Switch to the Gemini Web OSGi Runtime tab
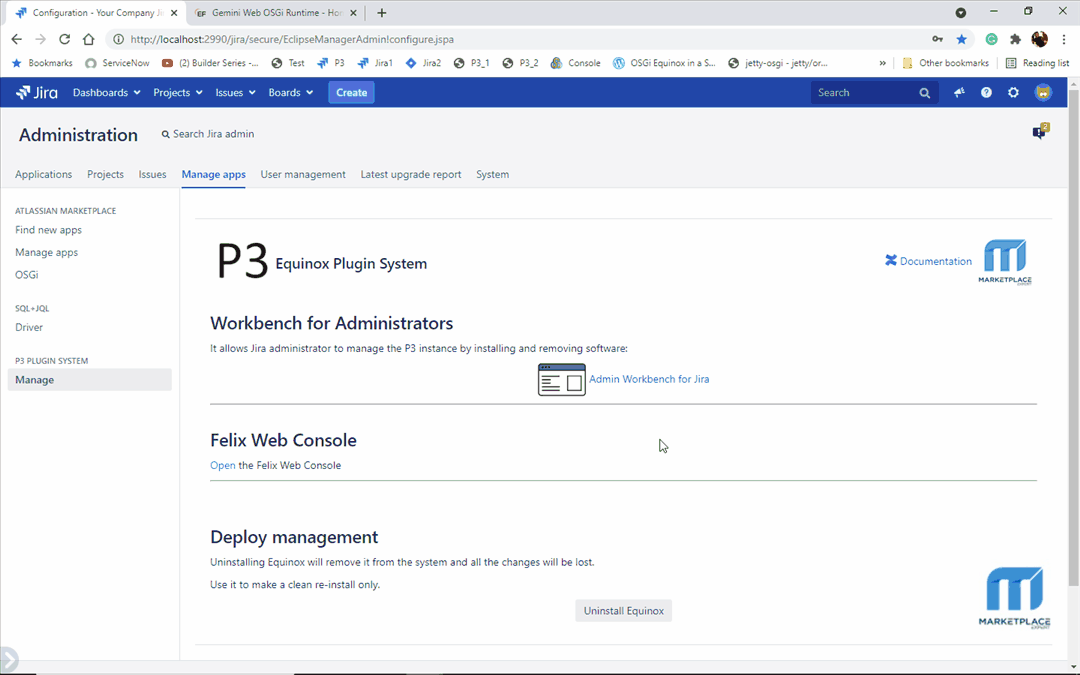The height and width of the screenshot is (675, 1080). click(276, 12)
